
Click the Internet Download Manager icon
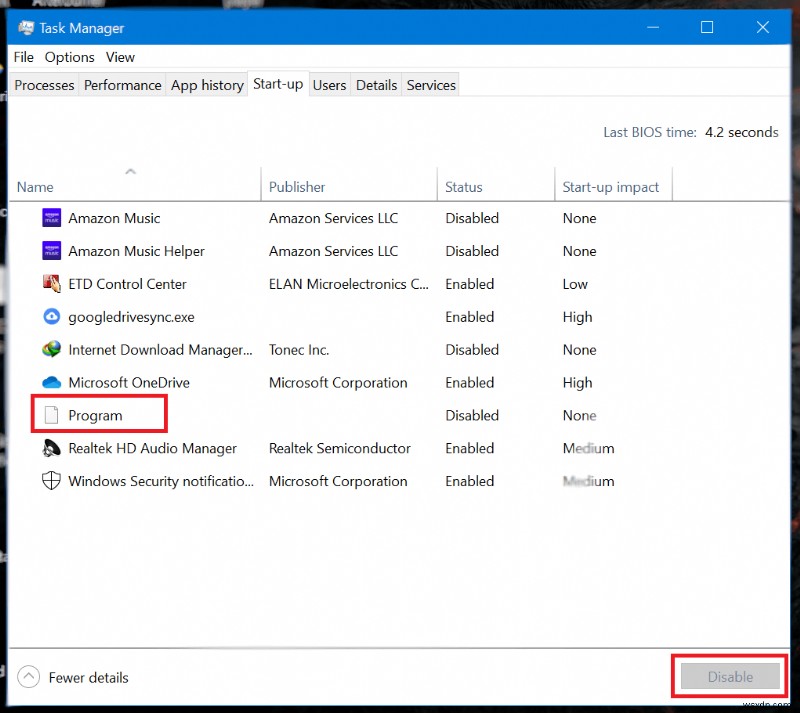point(51,350)
